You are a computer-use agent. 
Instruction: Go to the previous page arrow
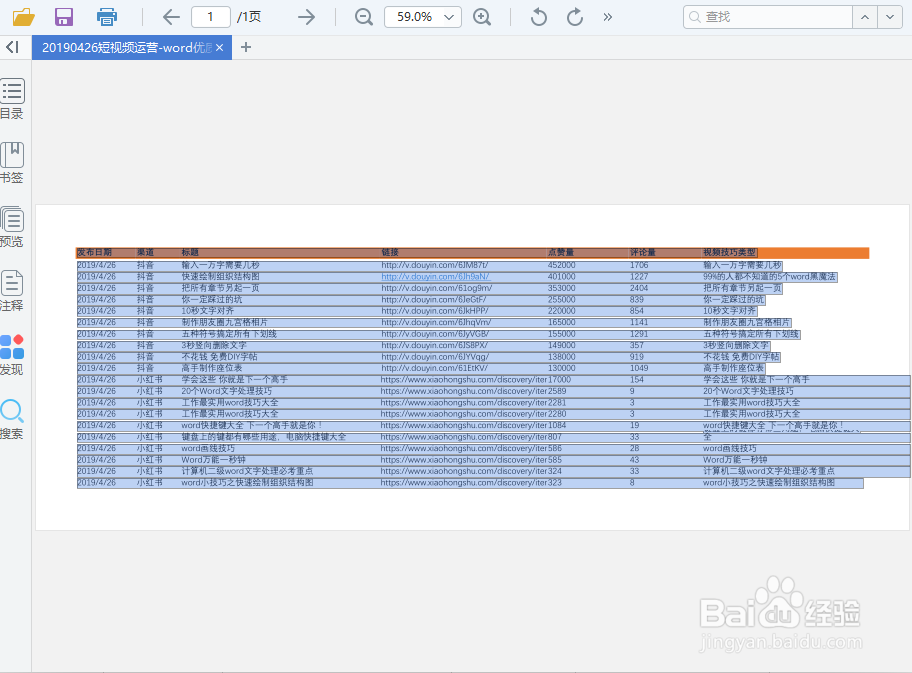171,17
